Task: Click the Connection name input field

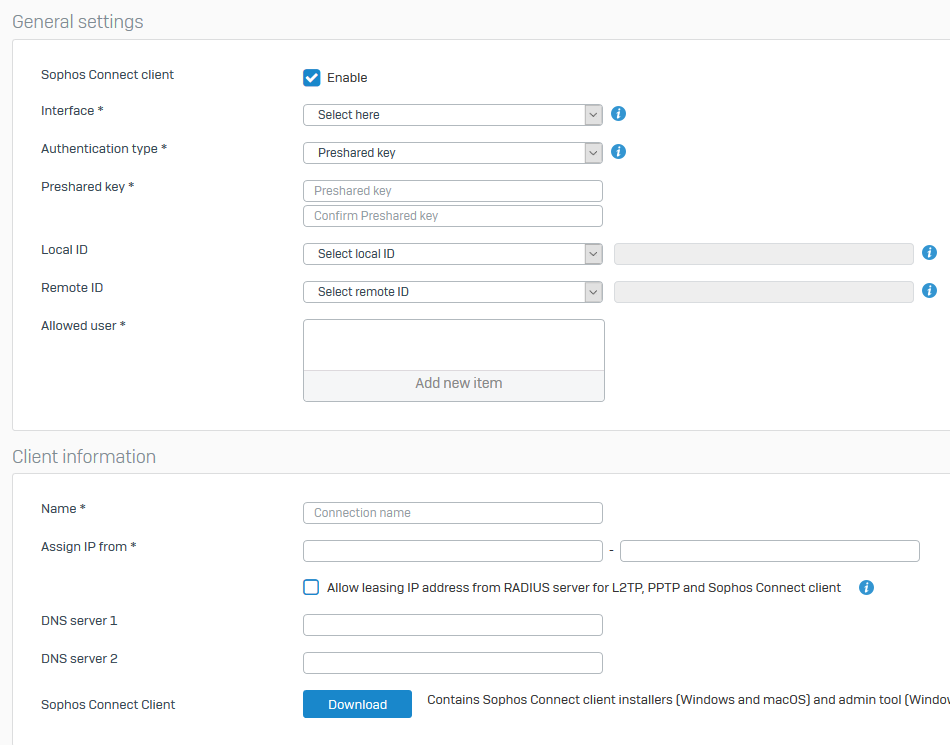Action: pos(453,513)
